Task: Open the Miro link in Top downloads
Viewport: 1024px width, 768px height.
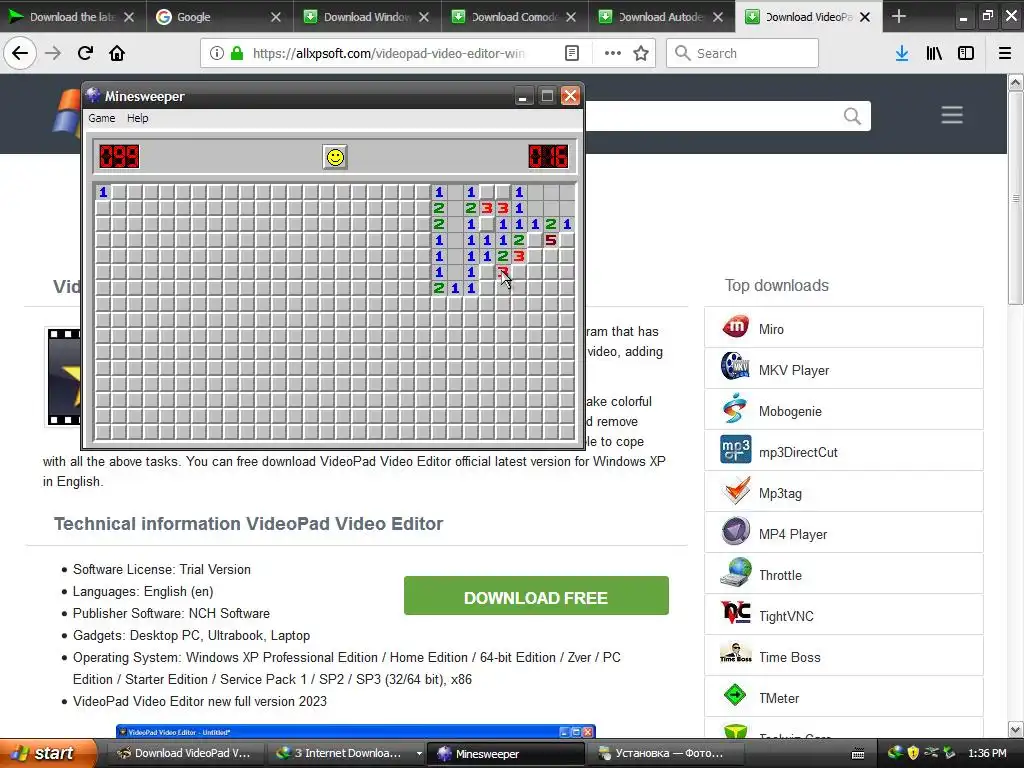Action: coord(771,330)
